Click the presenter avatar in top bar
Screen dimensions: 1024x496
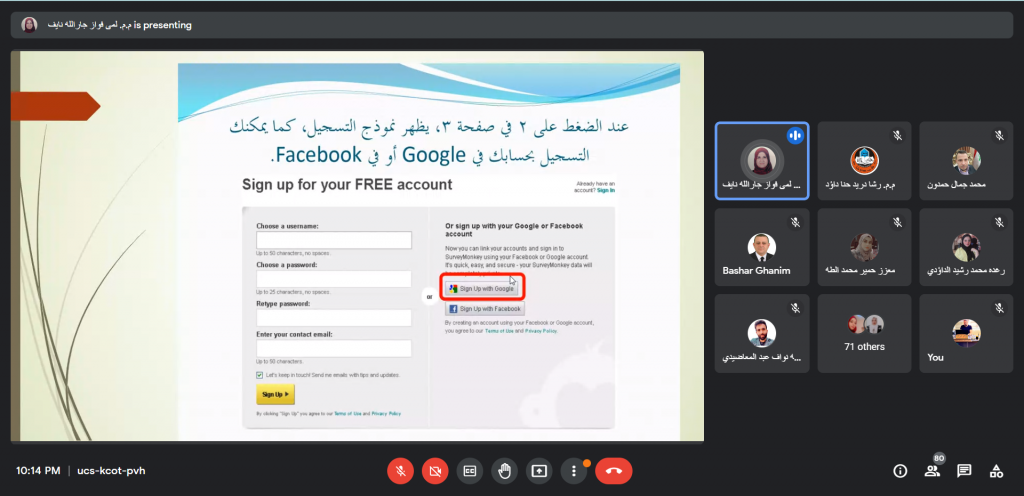[29, 25]
